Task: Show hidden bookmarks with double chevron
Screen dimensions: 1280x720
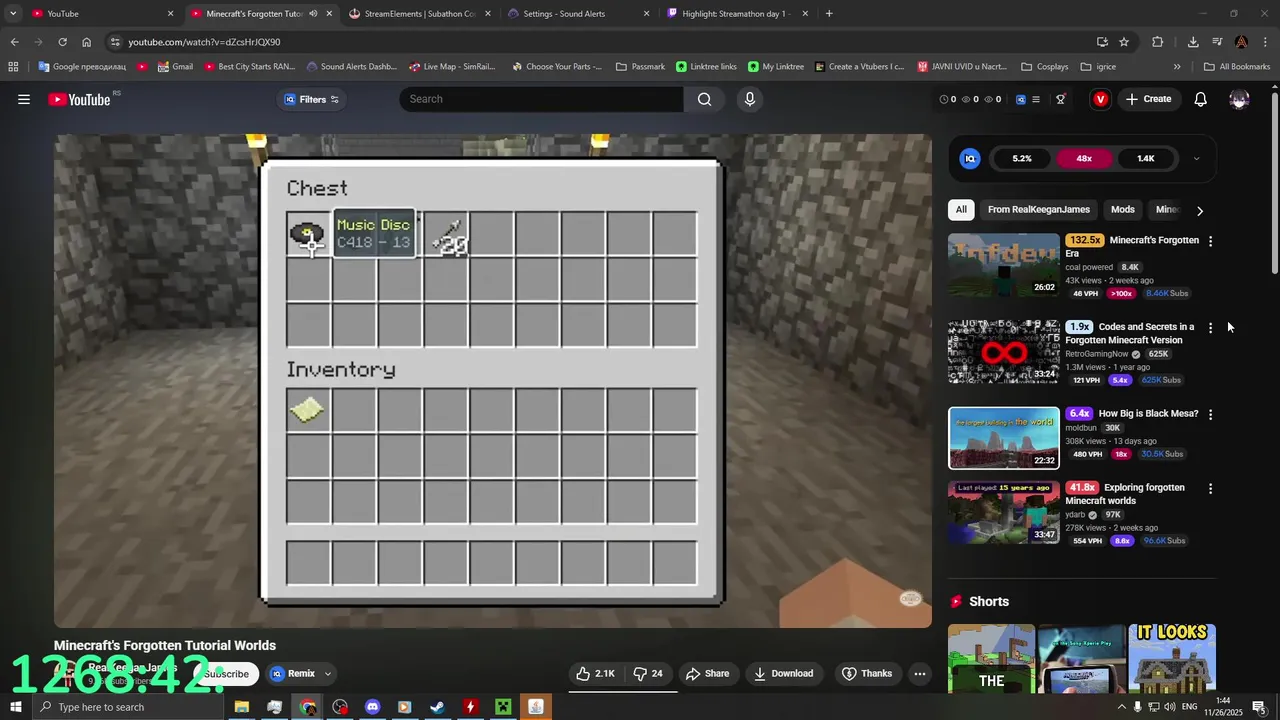Action: tap(1177, 67)
